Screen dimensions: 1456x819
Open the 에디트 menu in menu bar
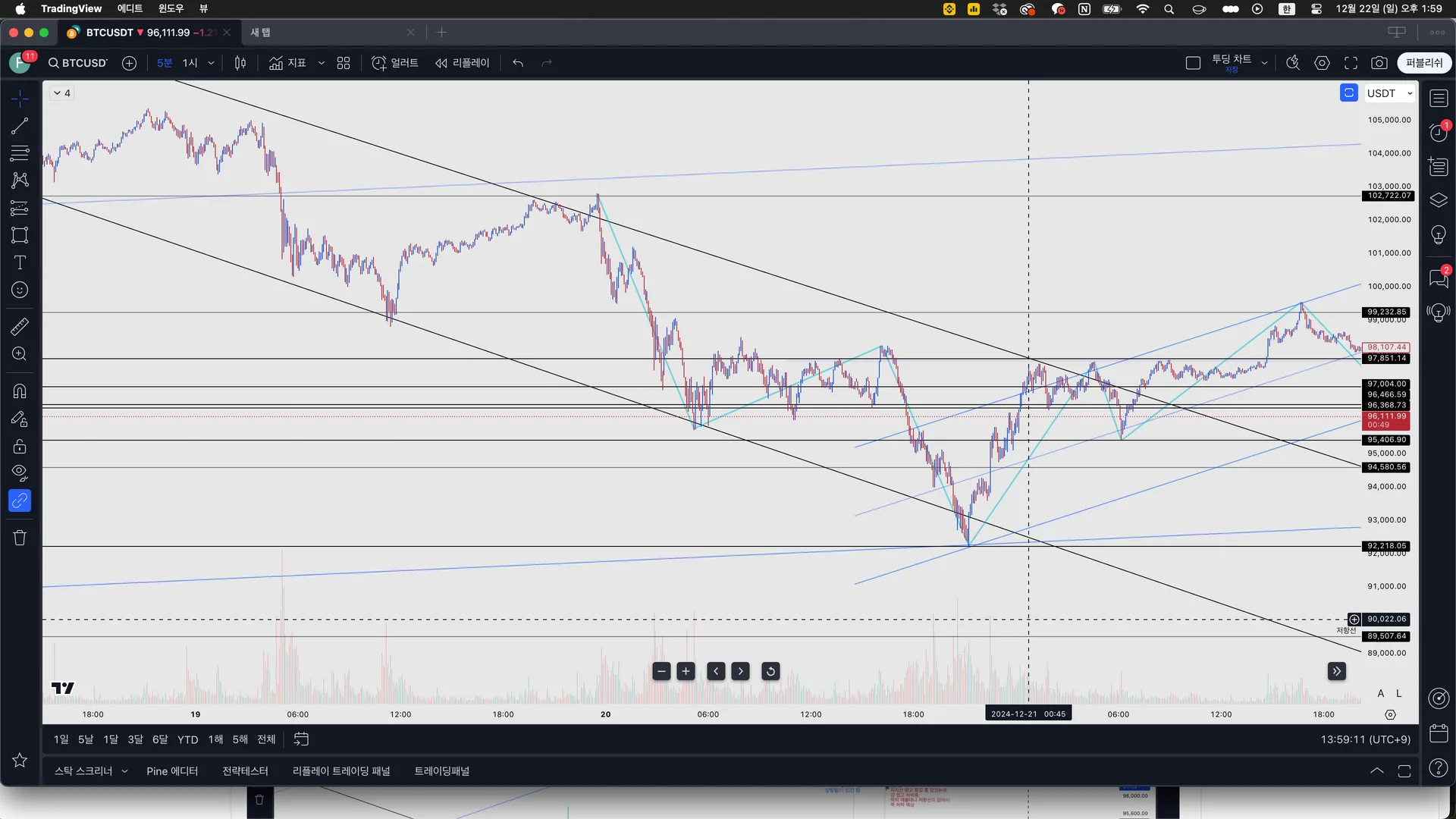pyautogui.click(x=130, y=8)
